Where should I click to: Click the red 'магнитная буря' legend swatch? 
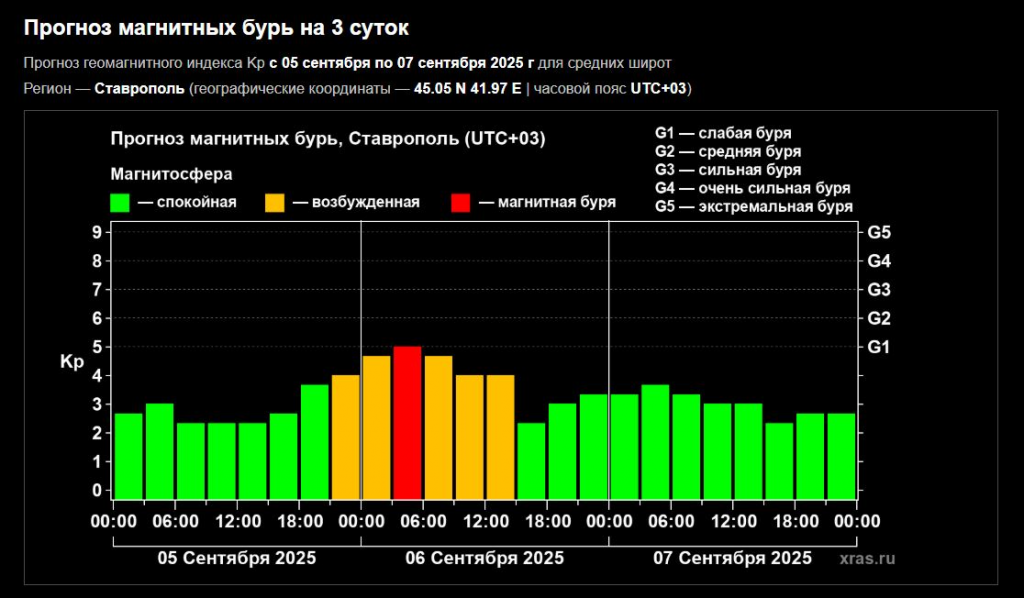(x=461, y=203)
